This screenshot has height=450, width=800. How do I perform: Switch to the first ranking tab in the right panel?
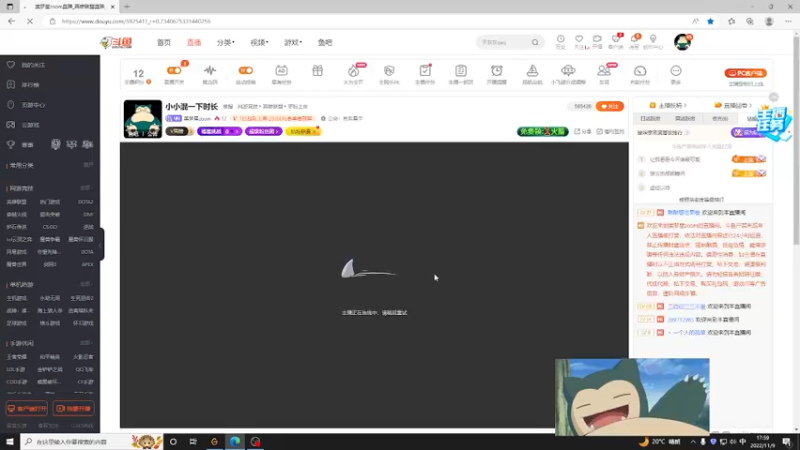click(x=650, y=118)
